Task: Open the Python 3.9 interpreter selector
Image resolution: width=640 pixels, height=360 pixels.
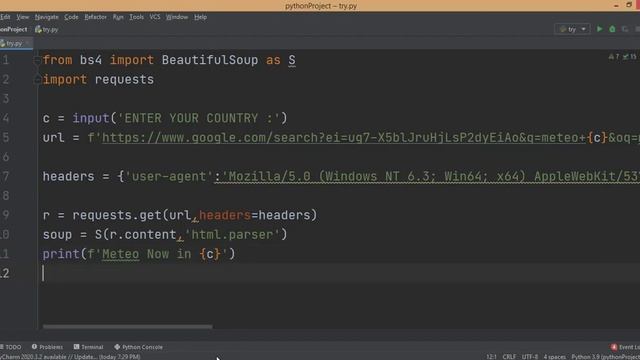Action: pyautogui.click(x=605, y=357)
